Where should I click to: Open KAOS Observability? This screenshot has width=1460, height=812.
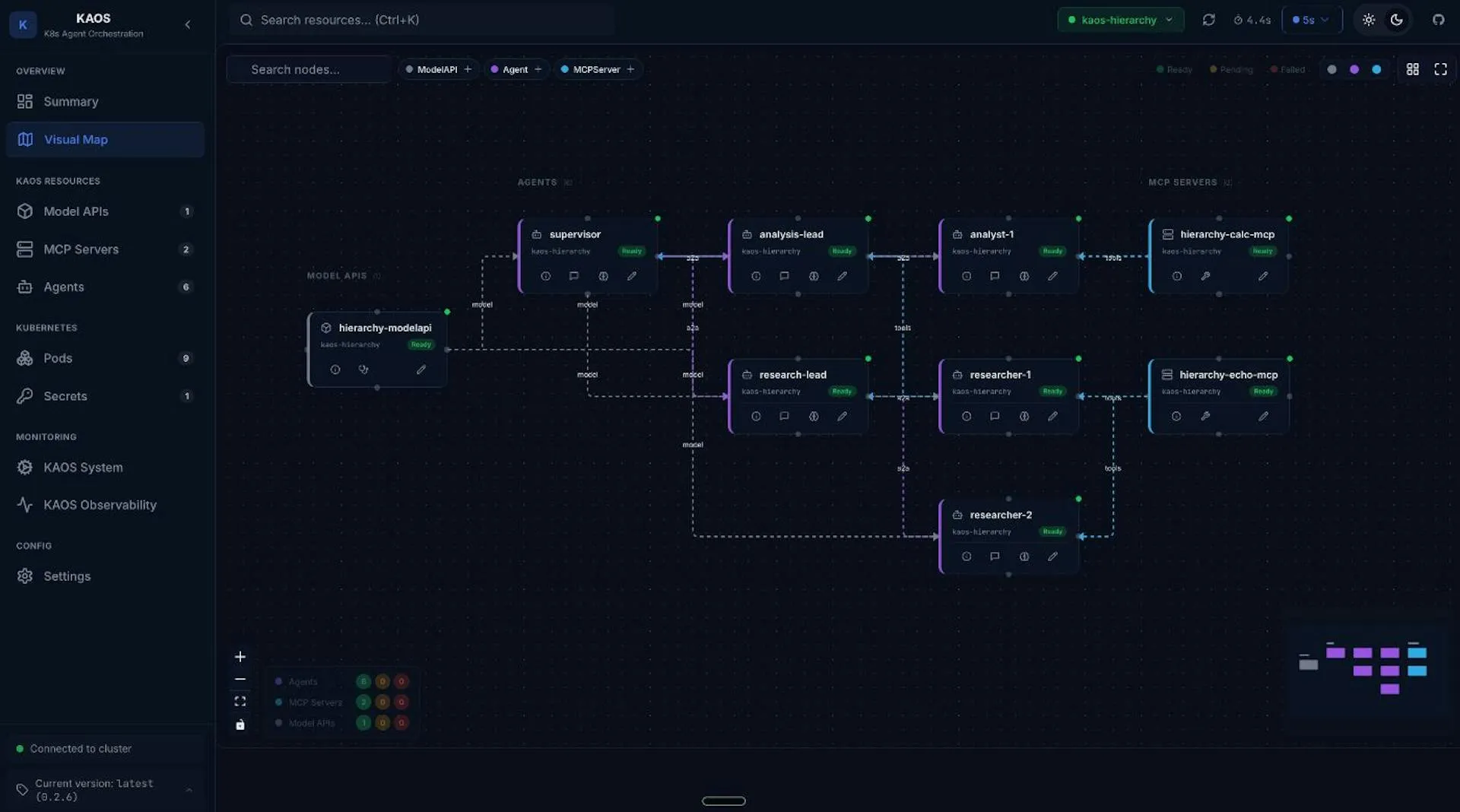point(105,505)
